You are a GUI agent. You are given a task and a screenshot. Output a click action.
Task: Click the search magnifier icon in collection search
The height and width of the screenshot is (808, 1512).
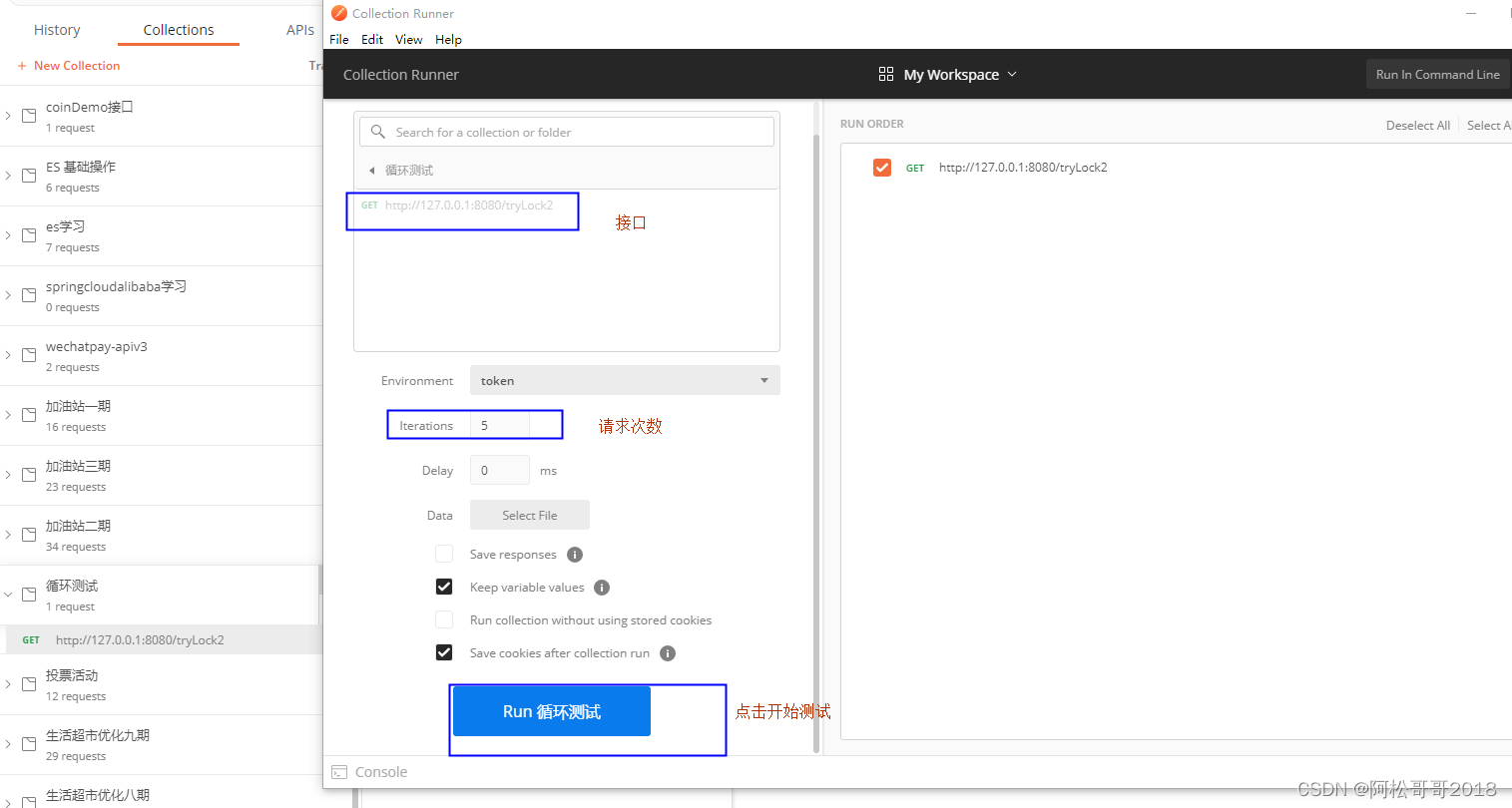(x=378, y=132)
